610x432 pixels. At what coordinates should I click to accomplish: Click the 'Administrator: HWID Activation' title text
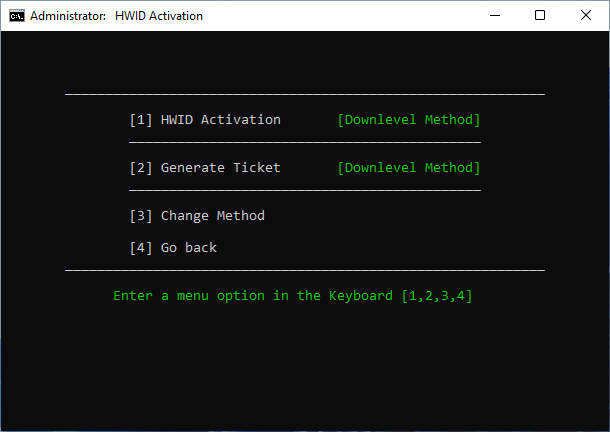pyautogui.click(x=116, y=16)
